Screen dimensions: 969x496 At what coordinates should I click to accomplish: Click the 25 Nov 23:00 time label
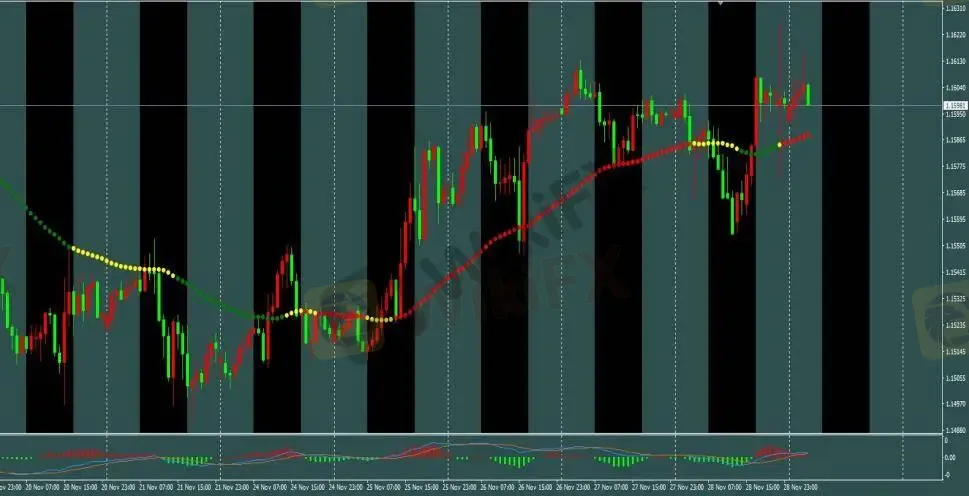tap(460, 487)
